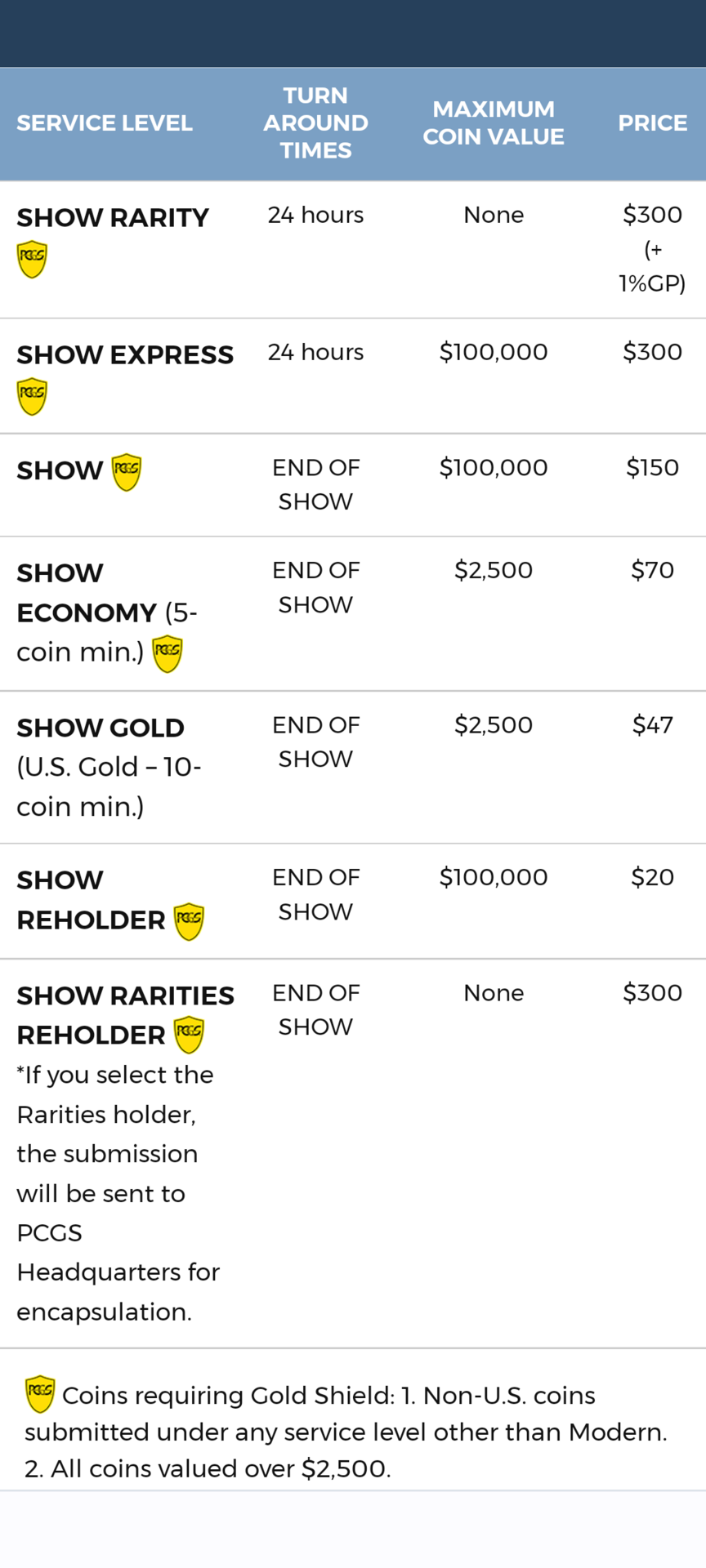Click the Show Economy Gold Shield icon
This screenshot has width=706, height=1568.
(x=168, y=653)
